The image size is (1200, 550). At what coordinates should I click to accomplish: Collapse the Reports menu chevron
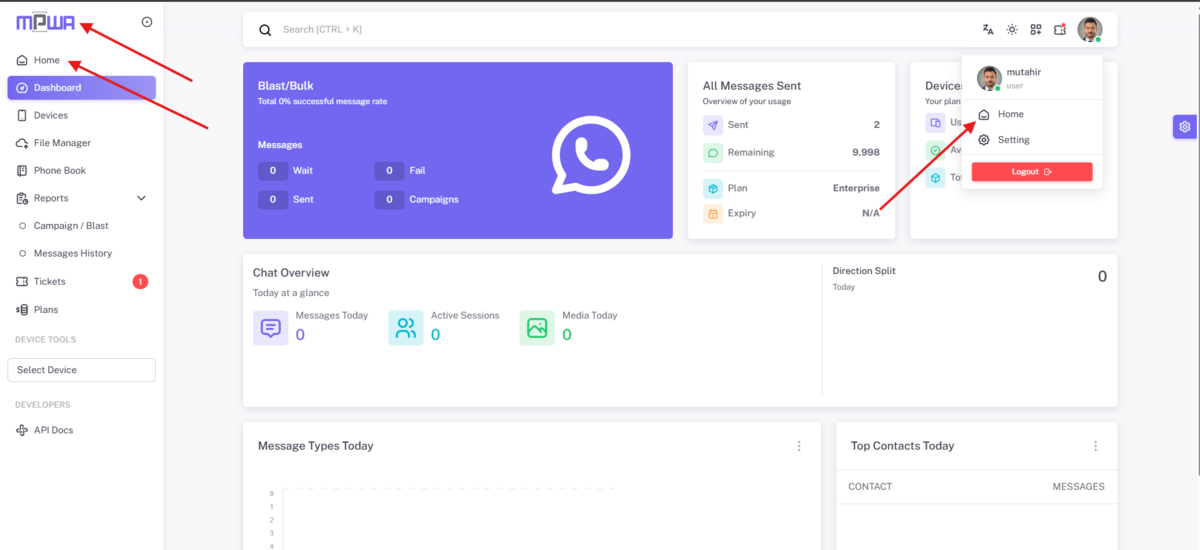point(141,199)
